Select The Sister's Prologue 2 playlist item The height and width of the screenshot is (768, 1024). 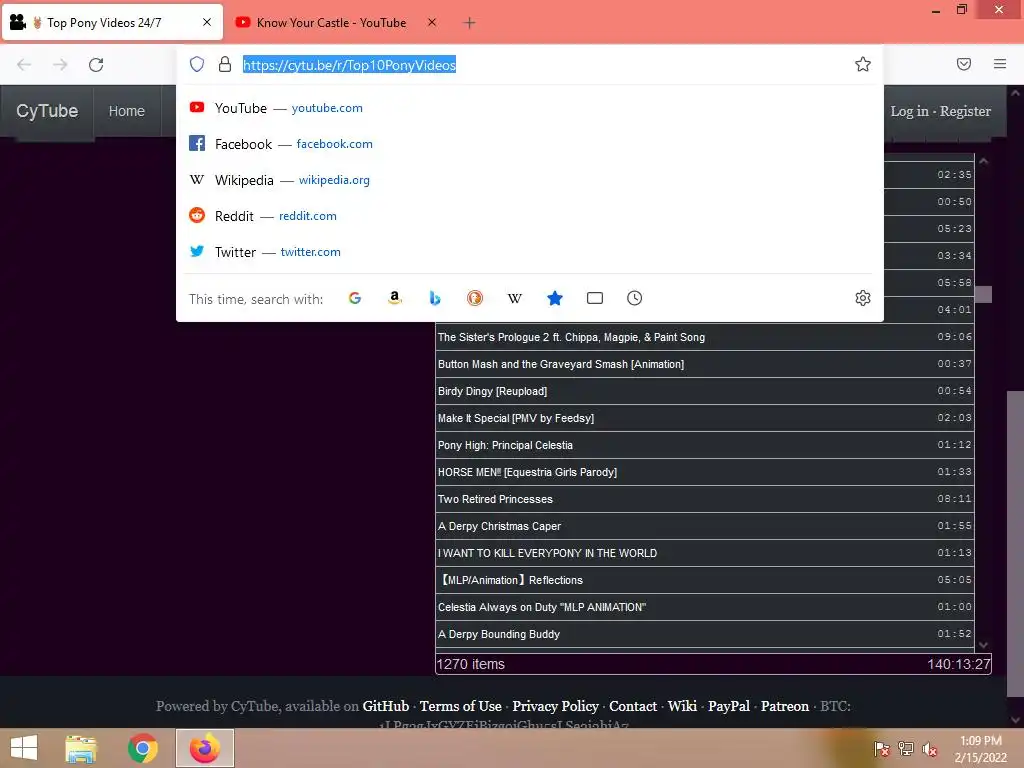tap(705, 337)
